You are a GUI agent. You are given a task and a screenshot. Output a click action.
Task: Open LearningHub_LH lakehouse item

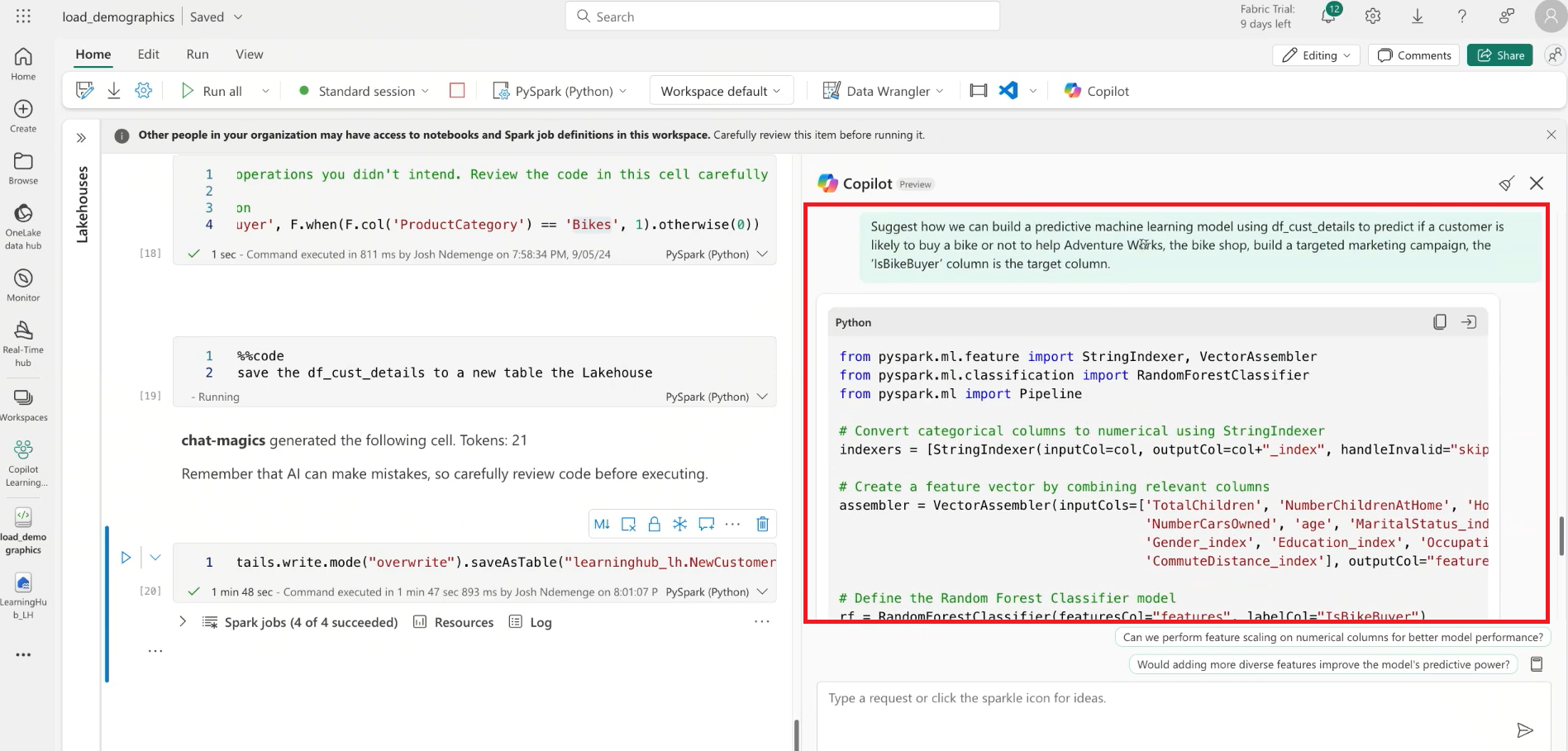pos(23,596)
